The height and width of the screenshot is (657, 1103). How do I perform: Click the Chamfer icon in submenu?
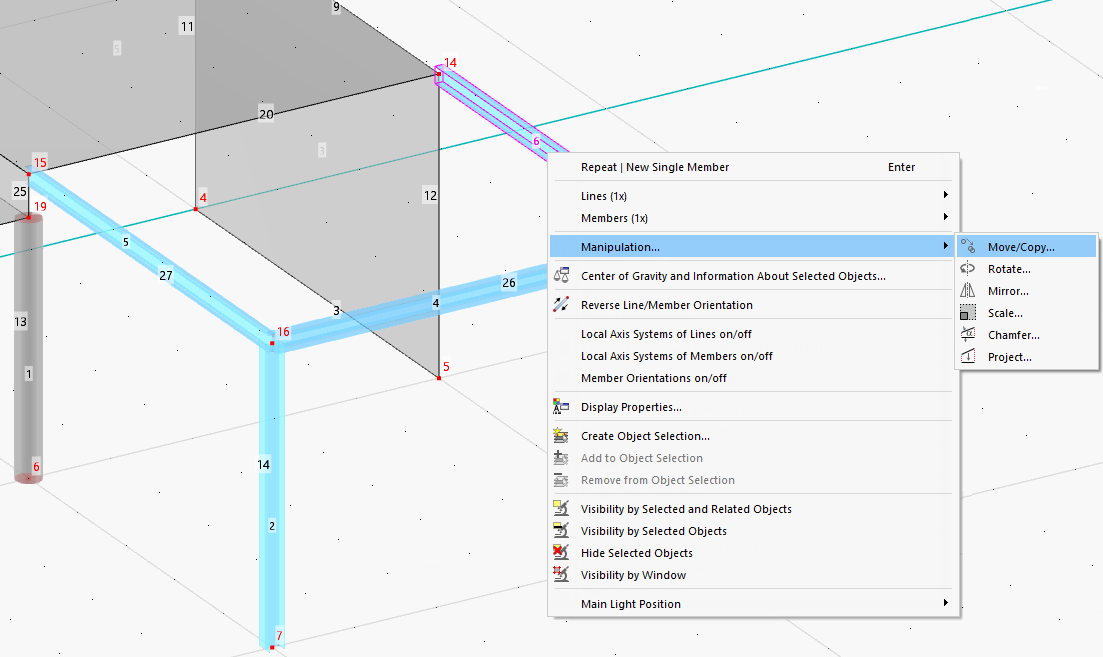coord(969,334)
